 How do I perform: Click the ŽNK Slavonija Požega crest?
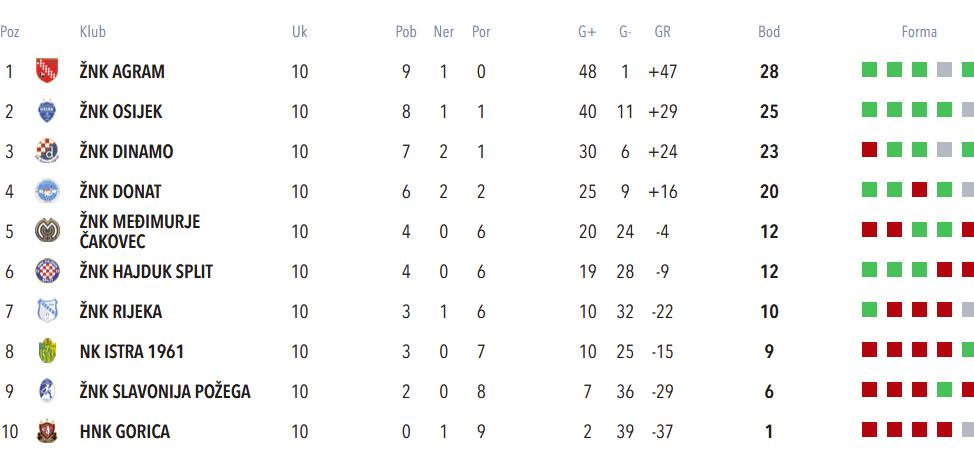pyautogui.click(x=47, y=391)
